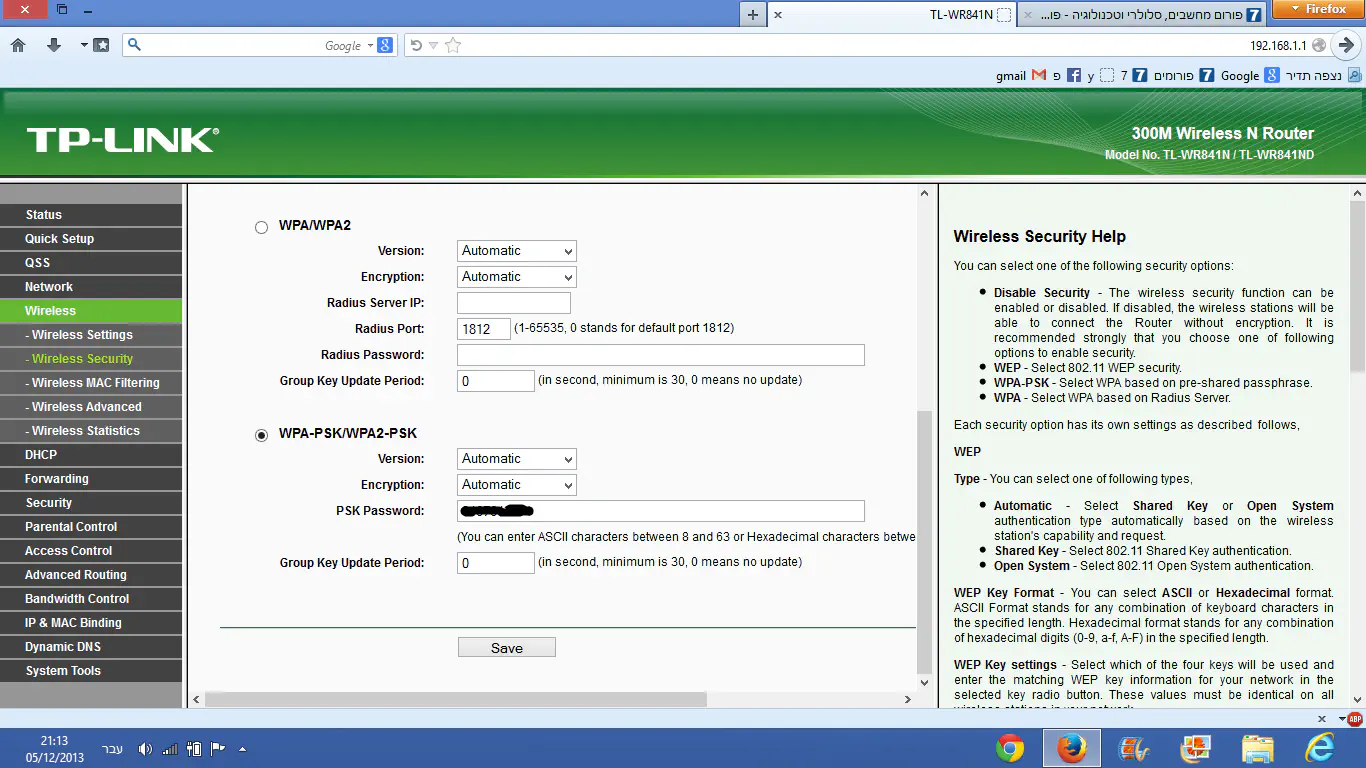This screenshot has height=768, width=1366.
Task: Open Version dropdown under WPA/WPA2
Action: pyautogui.click(x=517, y=251)
